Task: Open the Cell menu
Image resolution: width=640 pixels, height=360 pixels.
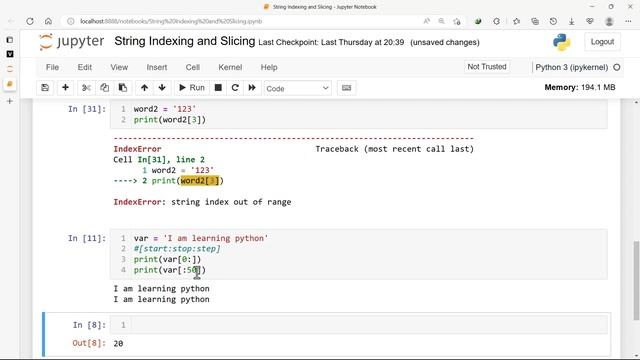Action: [x=193, y=67]
